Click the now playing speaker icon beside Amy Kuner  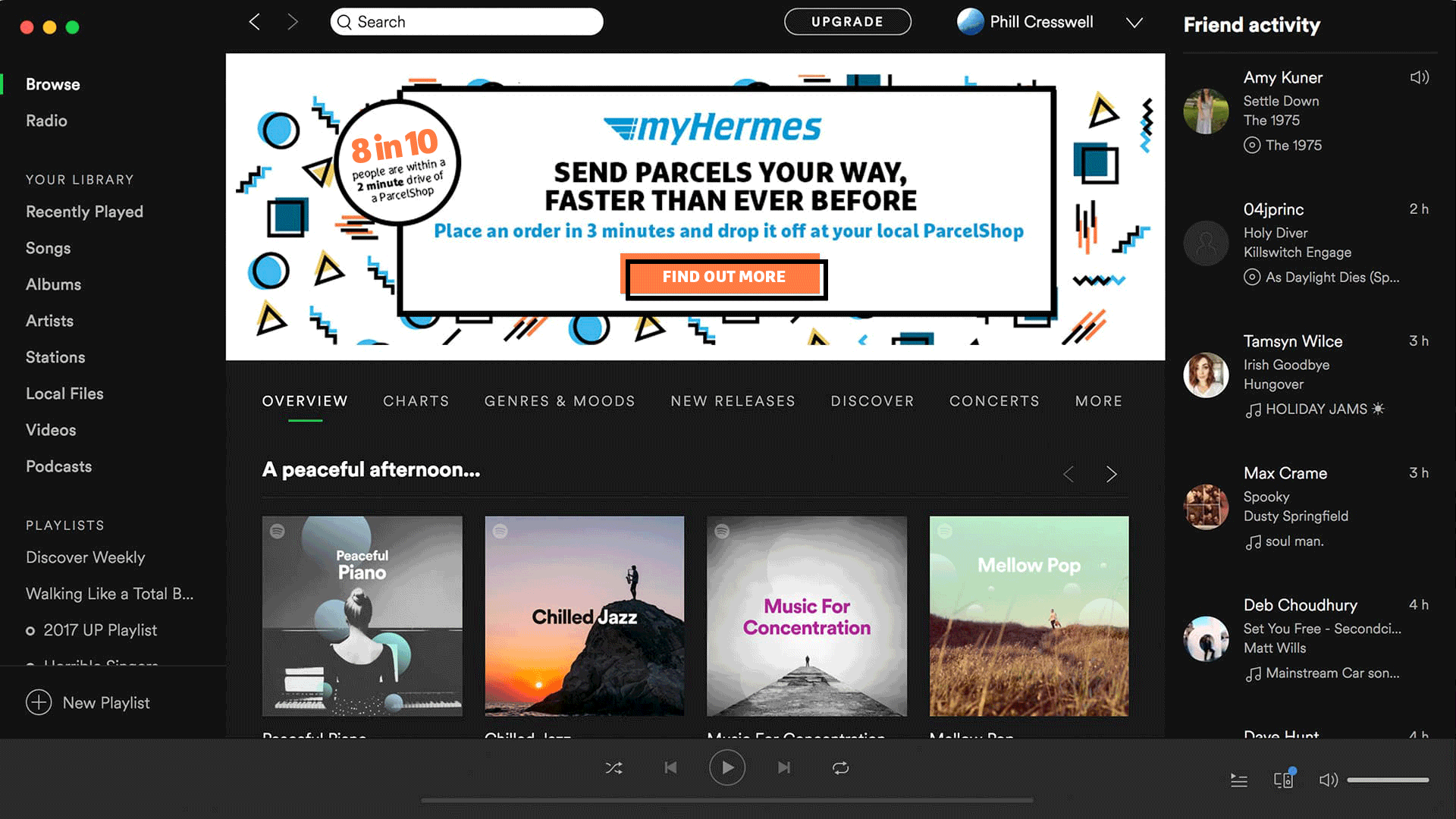pyautogui.click(x=1420, y=77)
